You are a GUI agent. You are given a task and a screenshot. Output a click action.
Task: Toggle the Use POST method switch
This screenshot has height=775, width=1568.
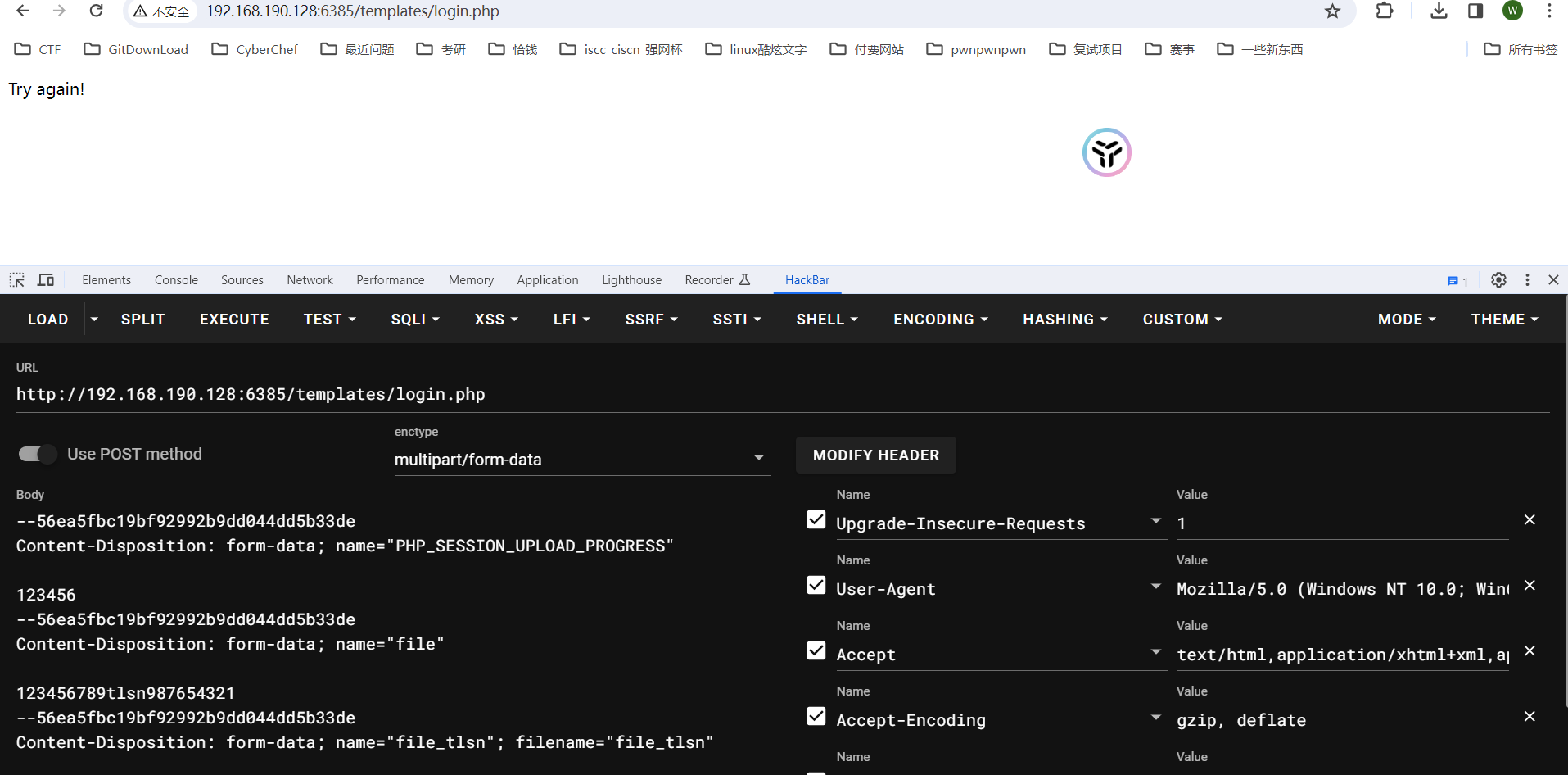point(37,454)
